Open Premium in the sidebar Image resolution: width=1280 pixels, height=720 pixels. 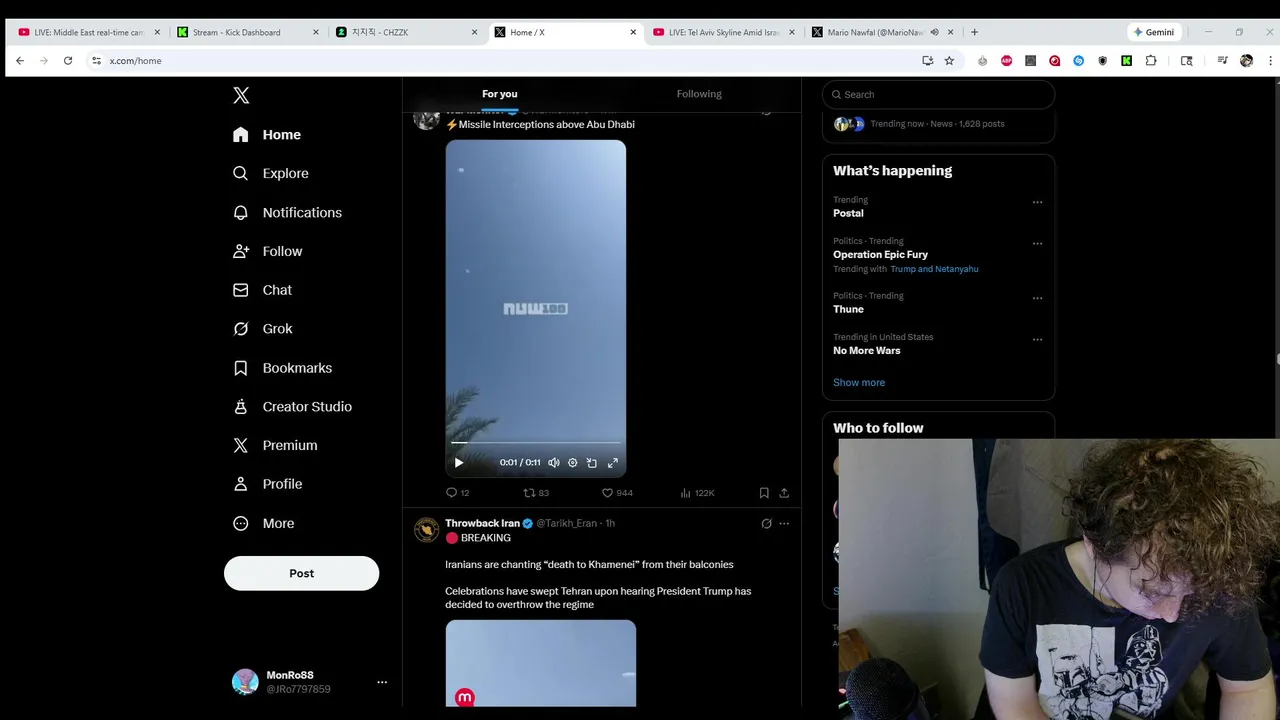(275, 445)
